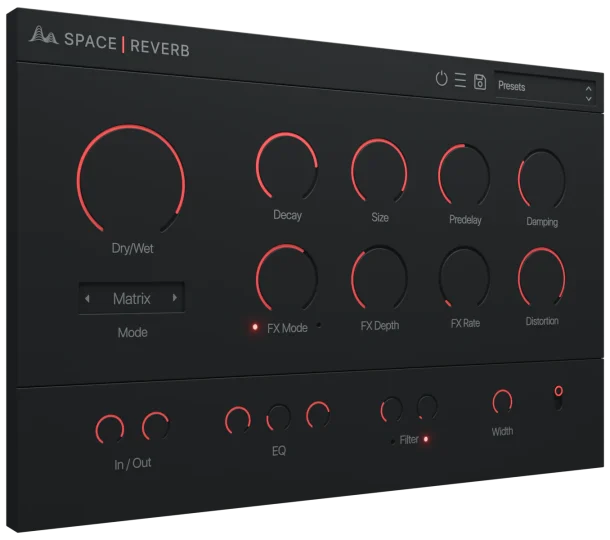Click the FX Depth knob

pyautogui.click(x=379, y=277)
